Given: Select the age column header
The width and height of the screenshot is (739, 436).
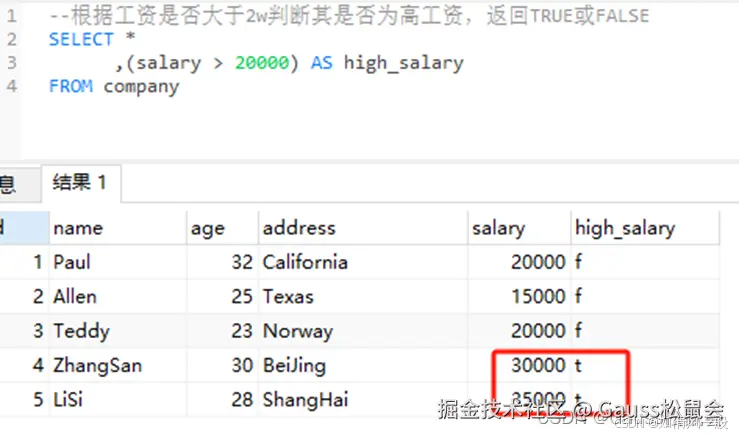Looking at the screenshot, I should pyautogui.click(x=222, y=228).
